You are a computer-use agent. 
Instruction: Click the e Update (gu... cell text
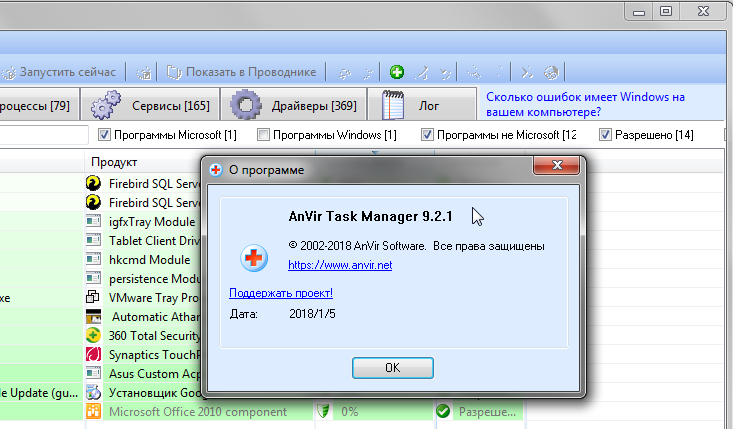point(39,393)
